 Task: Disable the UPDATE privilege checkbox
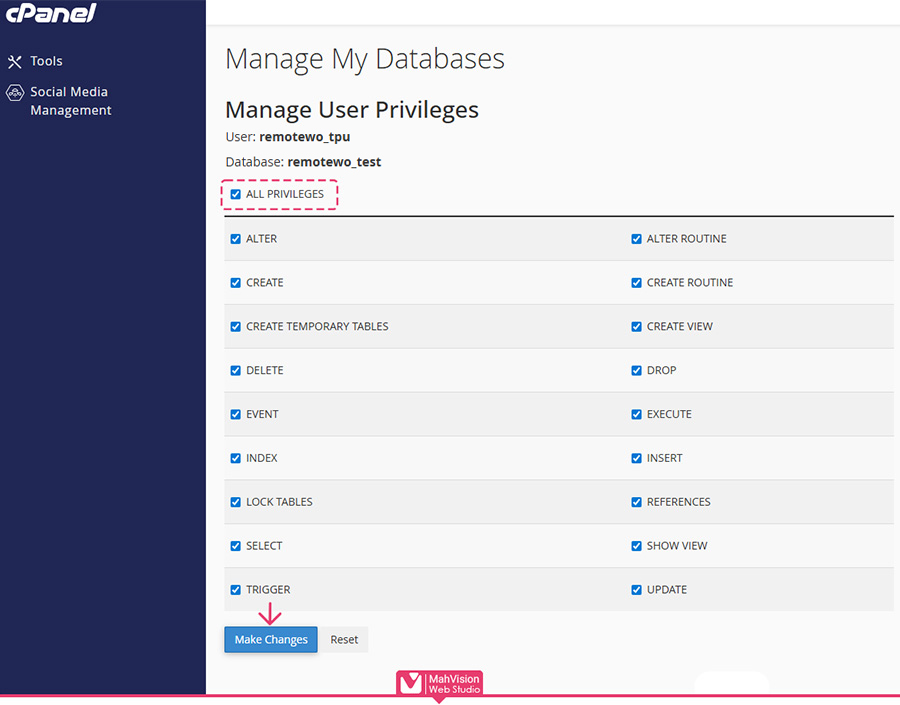tap(636, 590)
